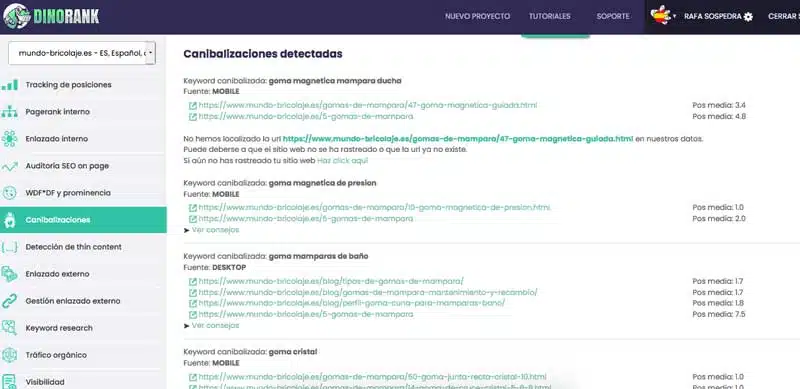Click keyword text goma mamparas de baño
The width and height of the screenshot is (800, 389).
coord(318,256)
